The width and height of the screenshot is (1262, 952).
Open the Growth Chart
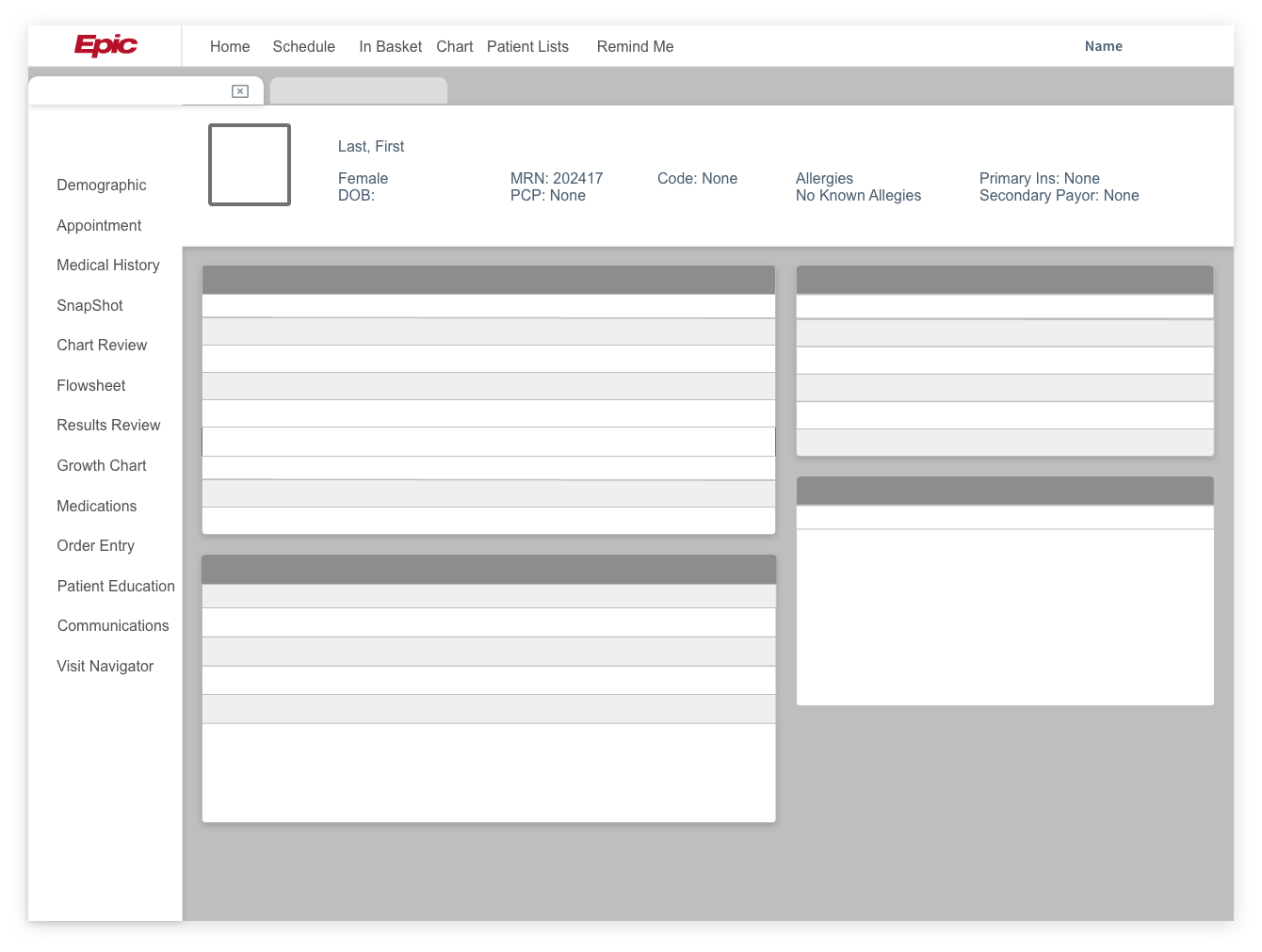pos(101,465)
